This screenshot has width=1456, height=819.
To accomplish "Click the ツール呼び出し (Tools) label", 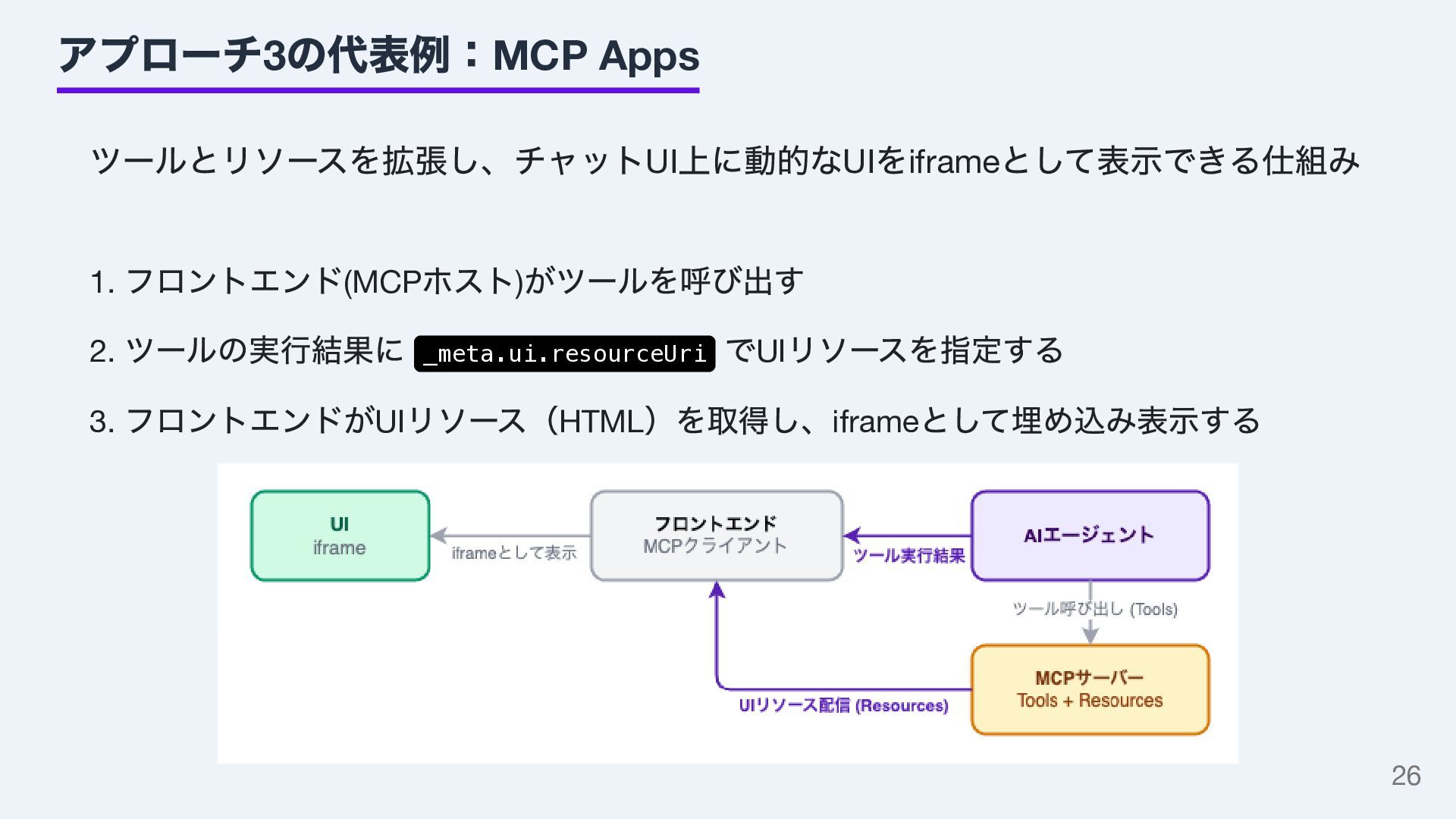I will [x=1094, y=609].
